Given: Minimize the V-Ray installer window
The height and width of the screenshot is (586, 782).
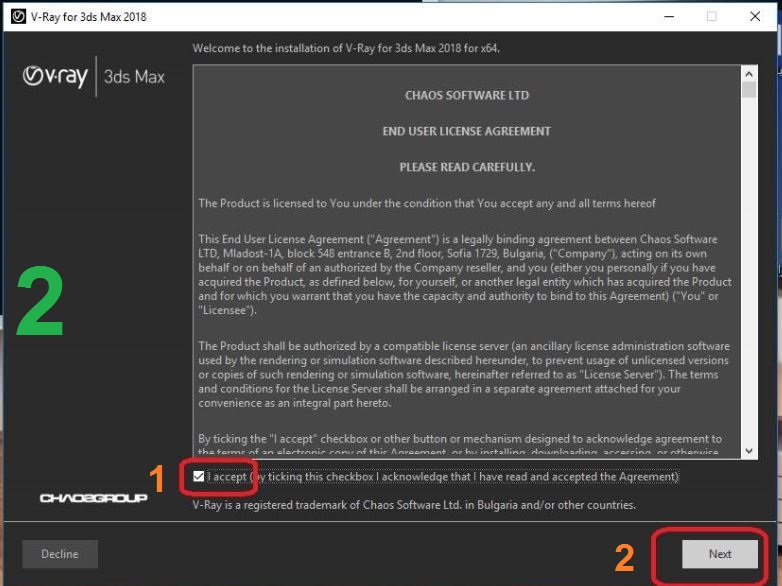Looking at the screenshot, I should tap(669, 16).
